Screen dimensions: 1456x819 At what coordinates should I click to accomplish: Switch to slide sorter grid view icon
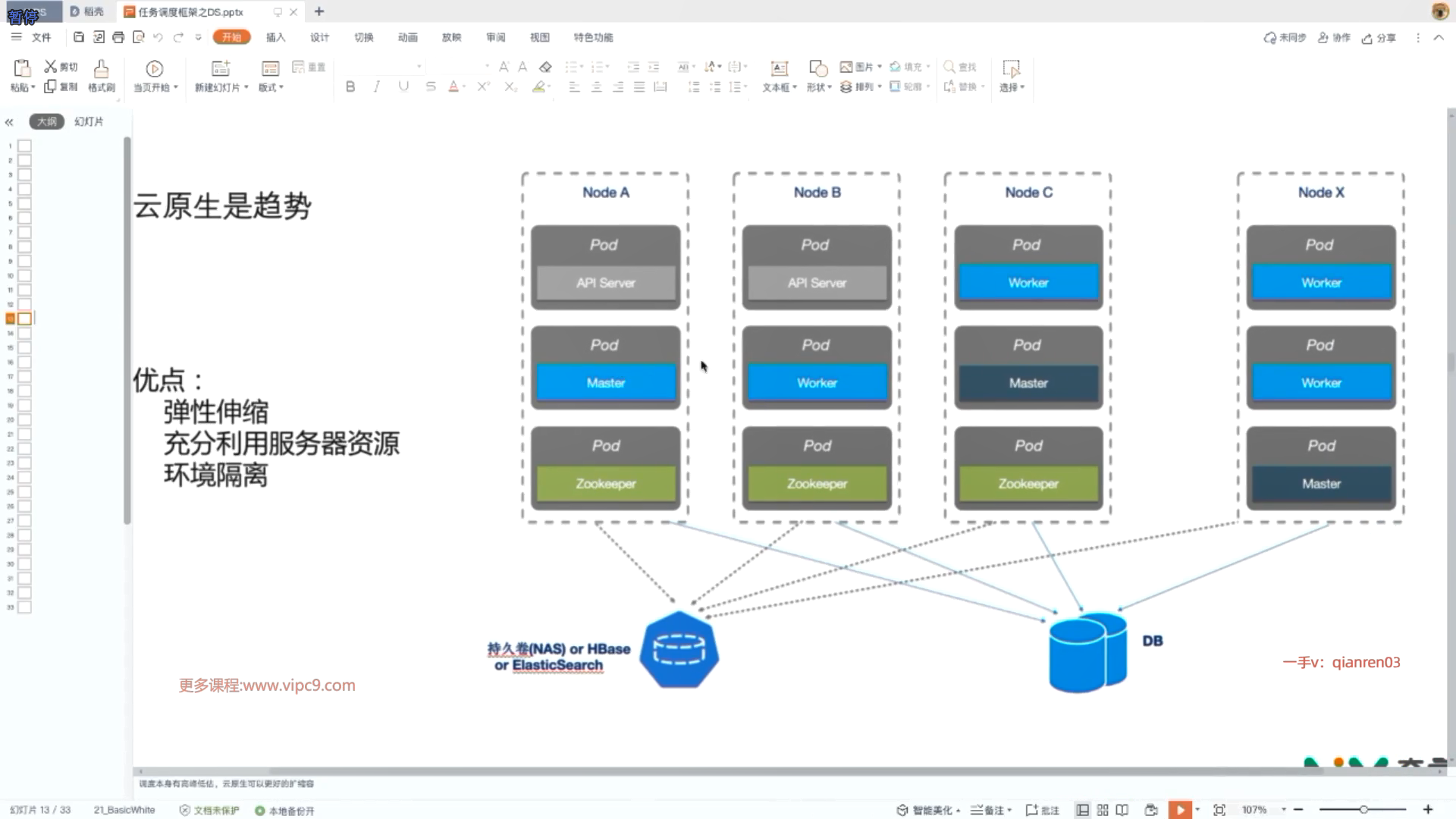(x=1103, y=810)
